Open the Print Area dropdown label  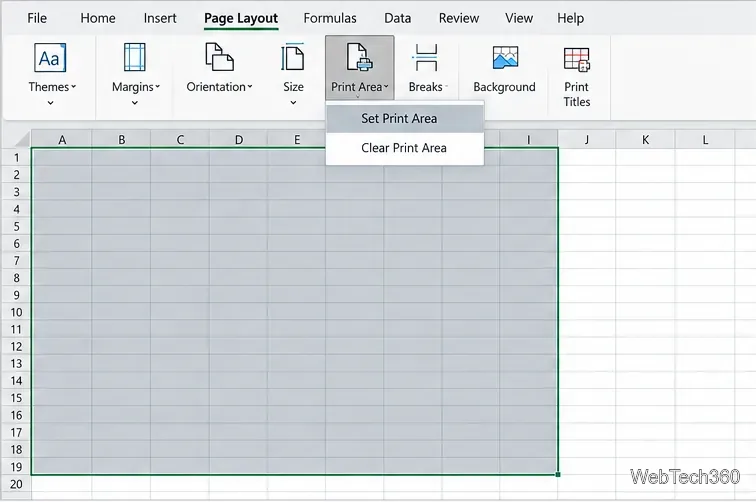point(360,87)
